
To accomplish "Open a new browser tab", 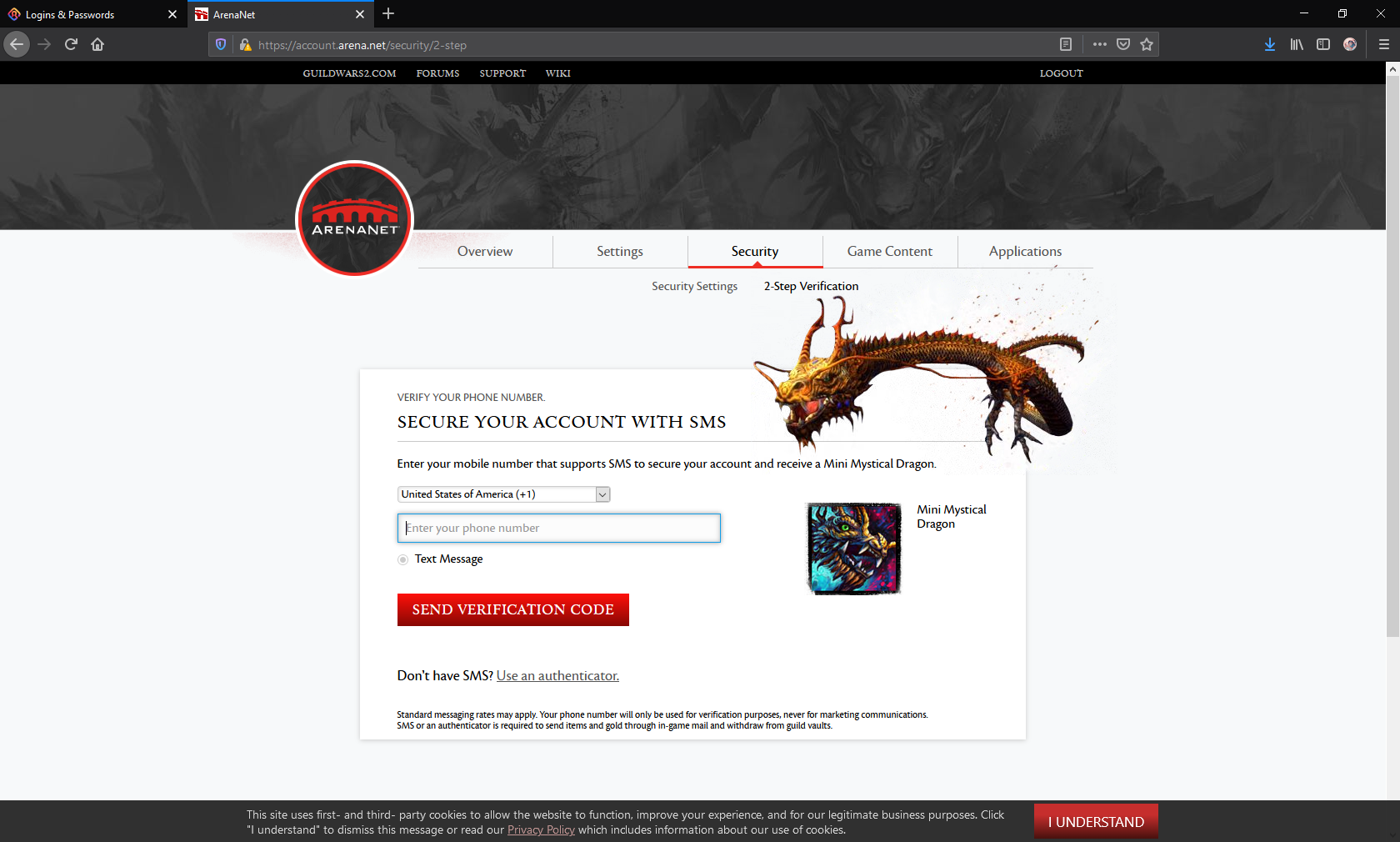I will click(388, 13).
